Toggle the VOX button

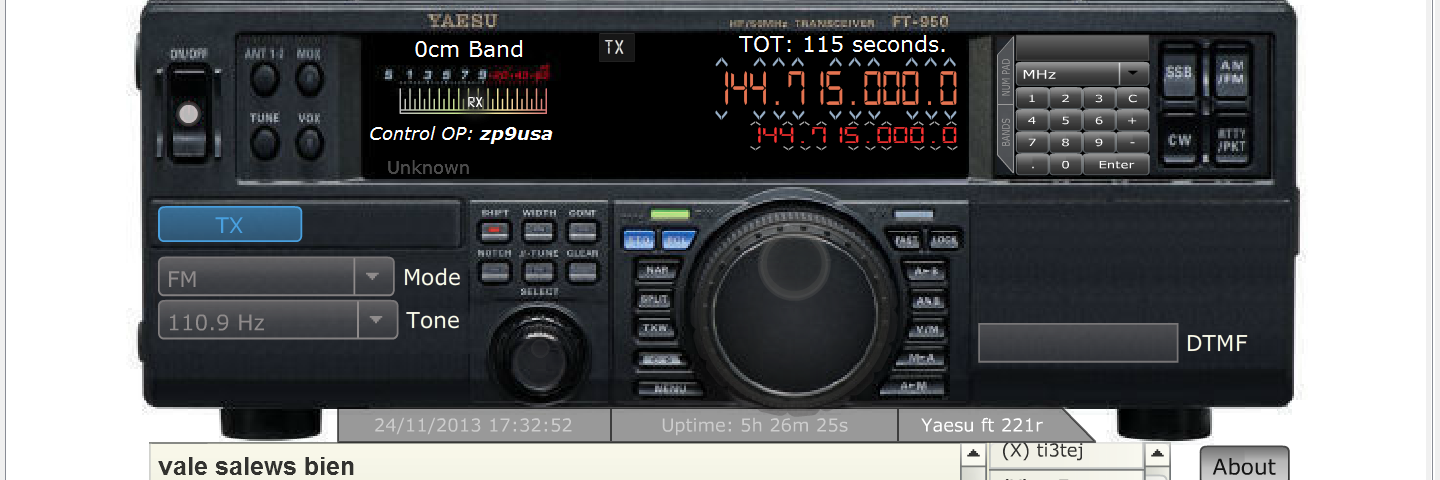tap(310, 143)
